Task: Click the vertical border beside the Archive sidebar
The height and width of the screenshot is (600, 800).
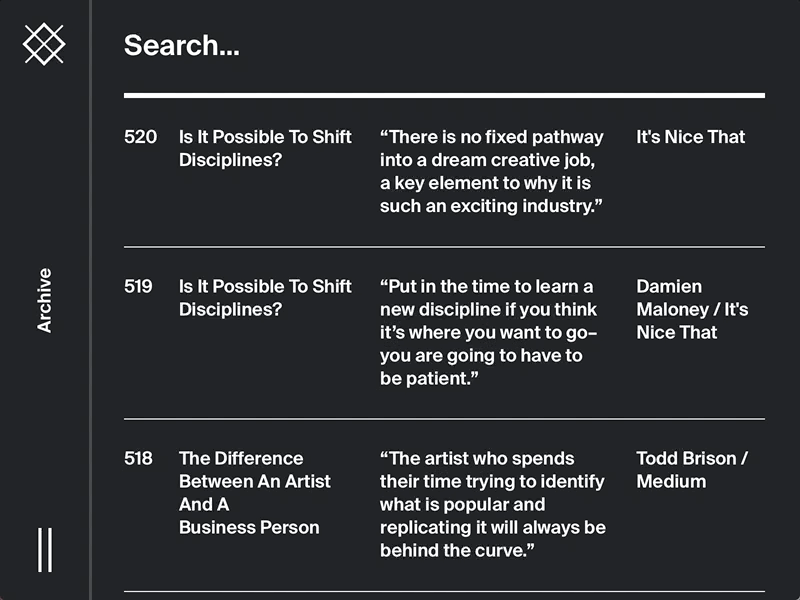Action: coord(90,300)
